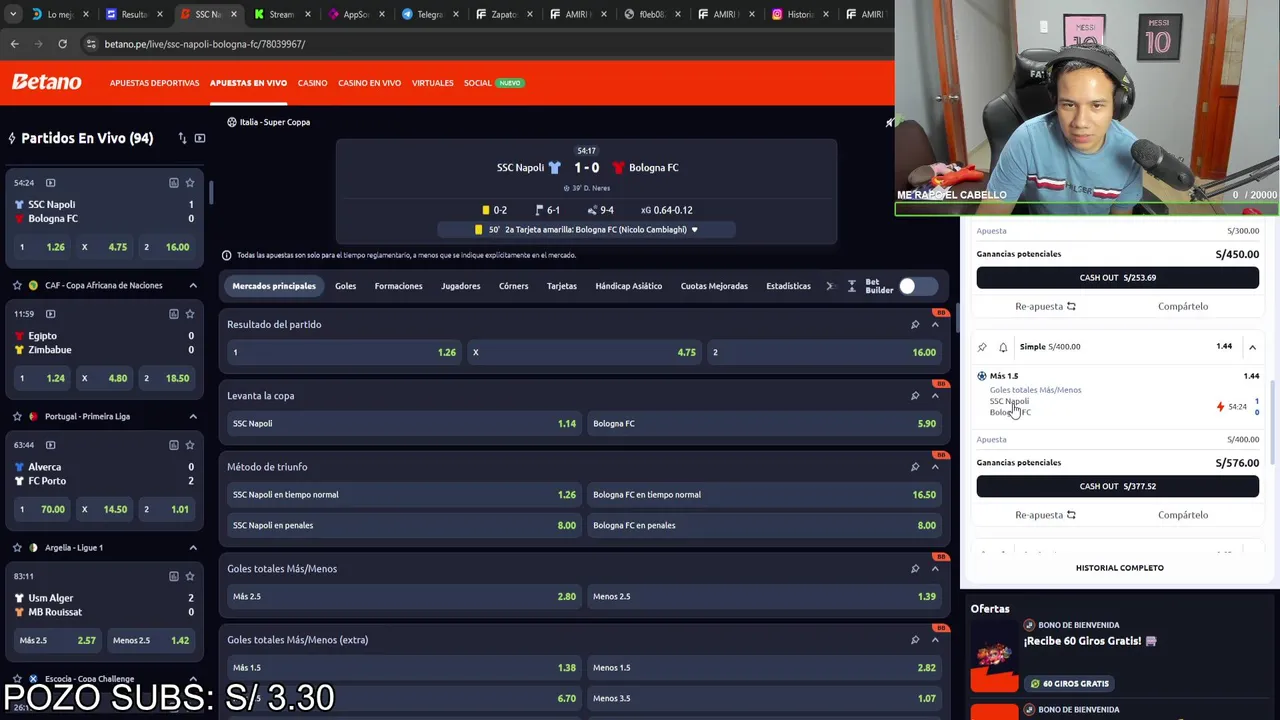Switch to the Goles markets tab
The height and width of the screenshot is (720, 1280).
click(x=345, y=286)
